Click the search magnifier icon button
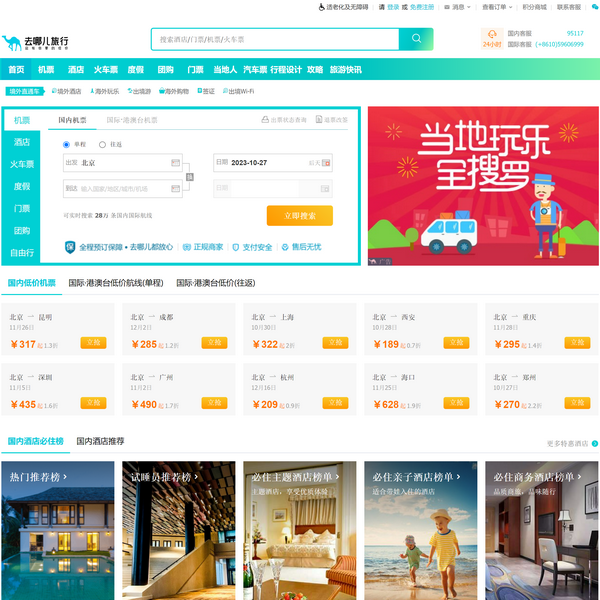 pyautogui.click(x=415, y=40)
